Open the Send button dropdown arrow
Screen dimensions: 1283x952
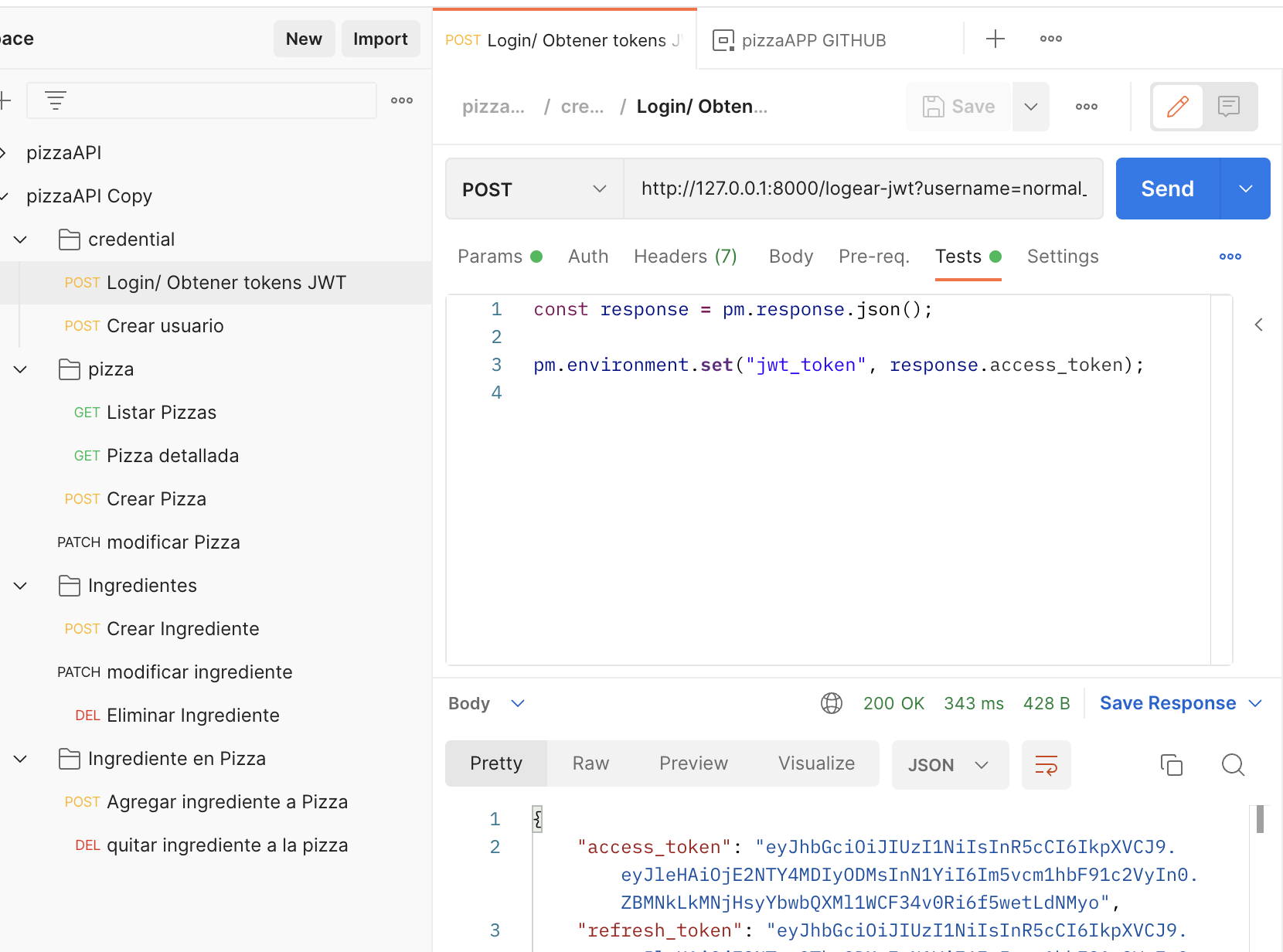click(x=1246, y=189)
